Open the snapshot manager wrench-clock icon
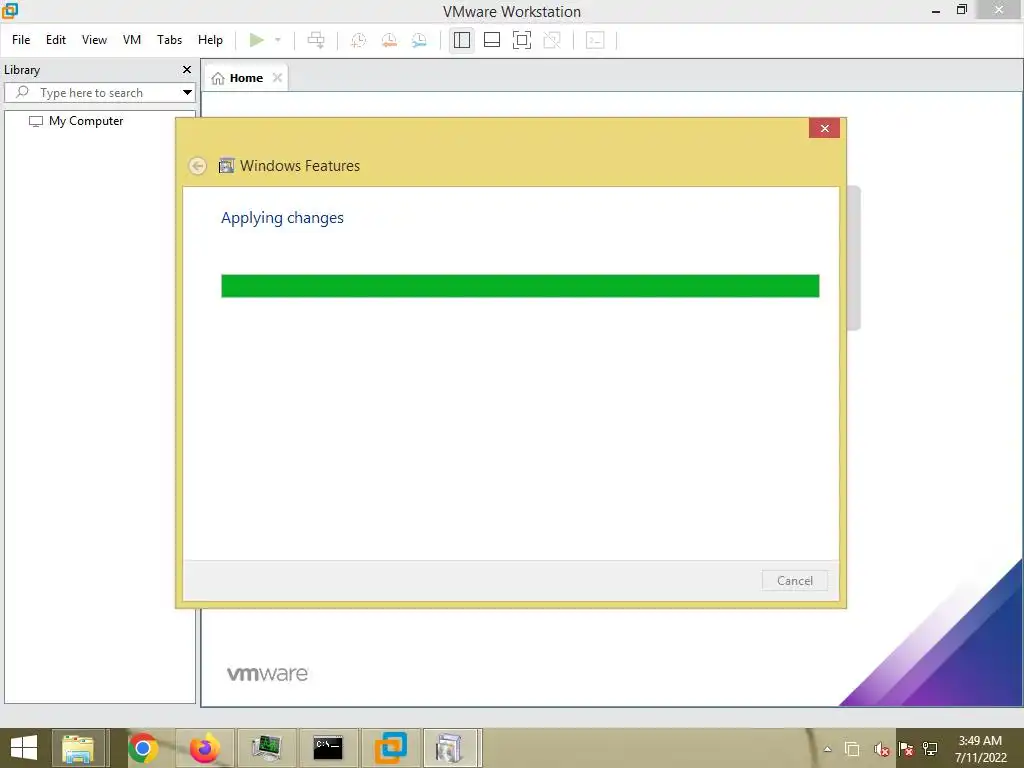 pos(419,40)
